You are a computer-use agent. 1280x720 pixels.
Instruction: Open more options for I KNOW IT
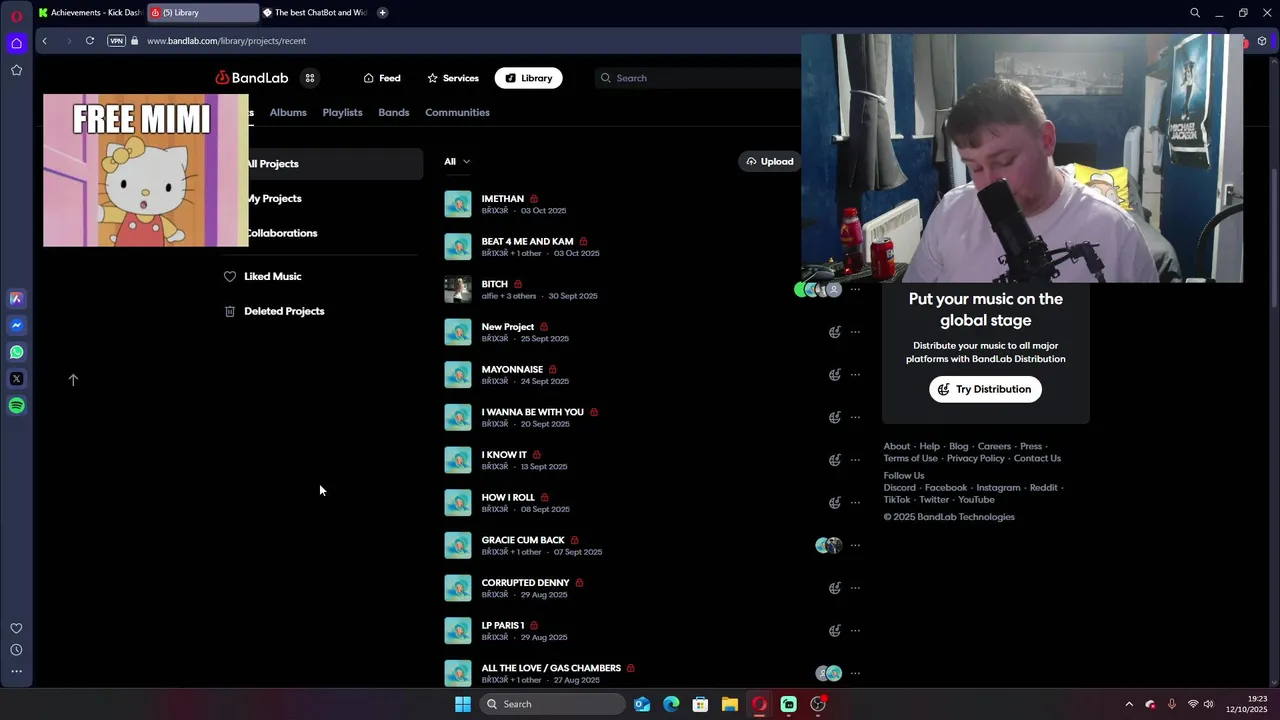(x=855, y=460)
